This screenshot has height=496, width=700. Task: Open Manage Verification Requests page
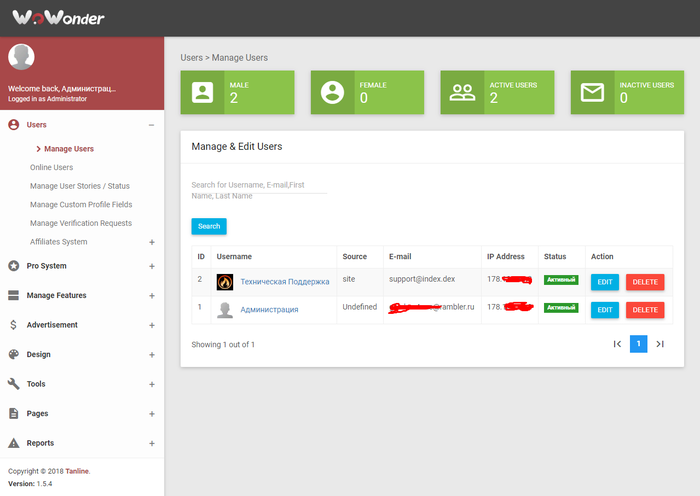point(81,223)
